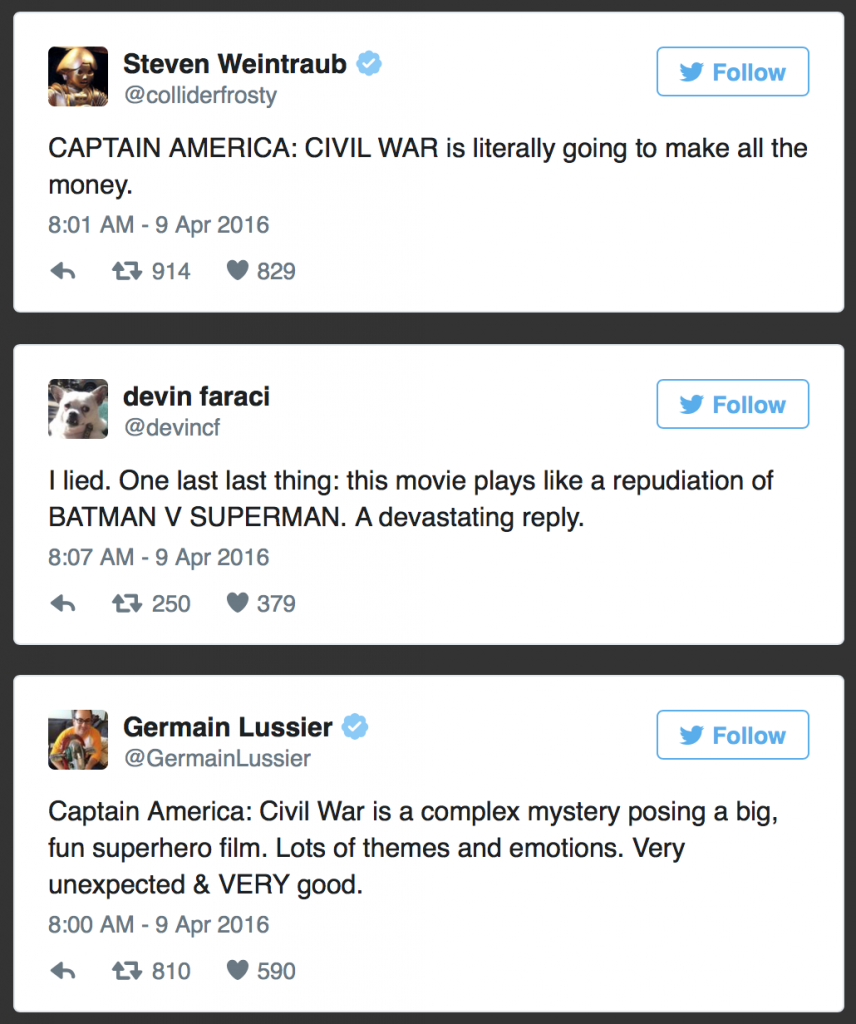Open the @GermainLussier handle link
The width and height of the screenshot is (856, 1024).
tap(217, 758)
